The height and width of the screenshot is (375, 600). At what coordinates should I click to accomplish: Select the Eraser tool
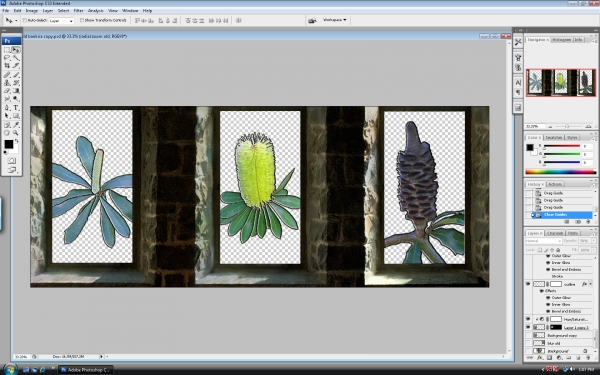(x=7, y=91)
